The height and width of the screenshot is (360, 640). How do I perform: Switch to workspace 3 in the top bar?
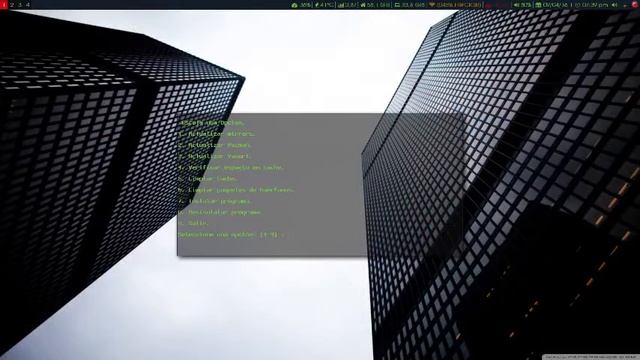tap(20, 5)
